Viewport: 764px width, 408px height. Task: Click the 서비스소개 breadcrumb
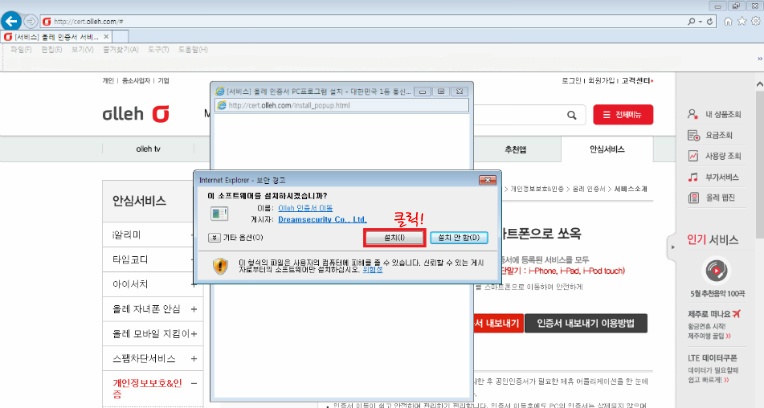click(x=630, y=189)
